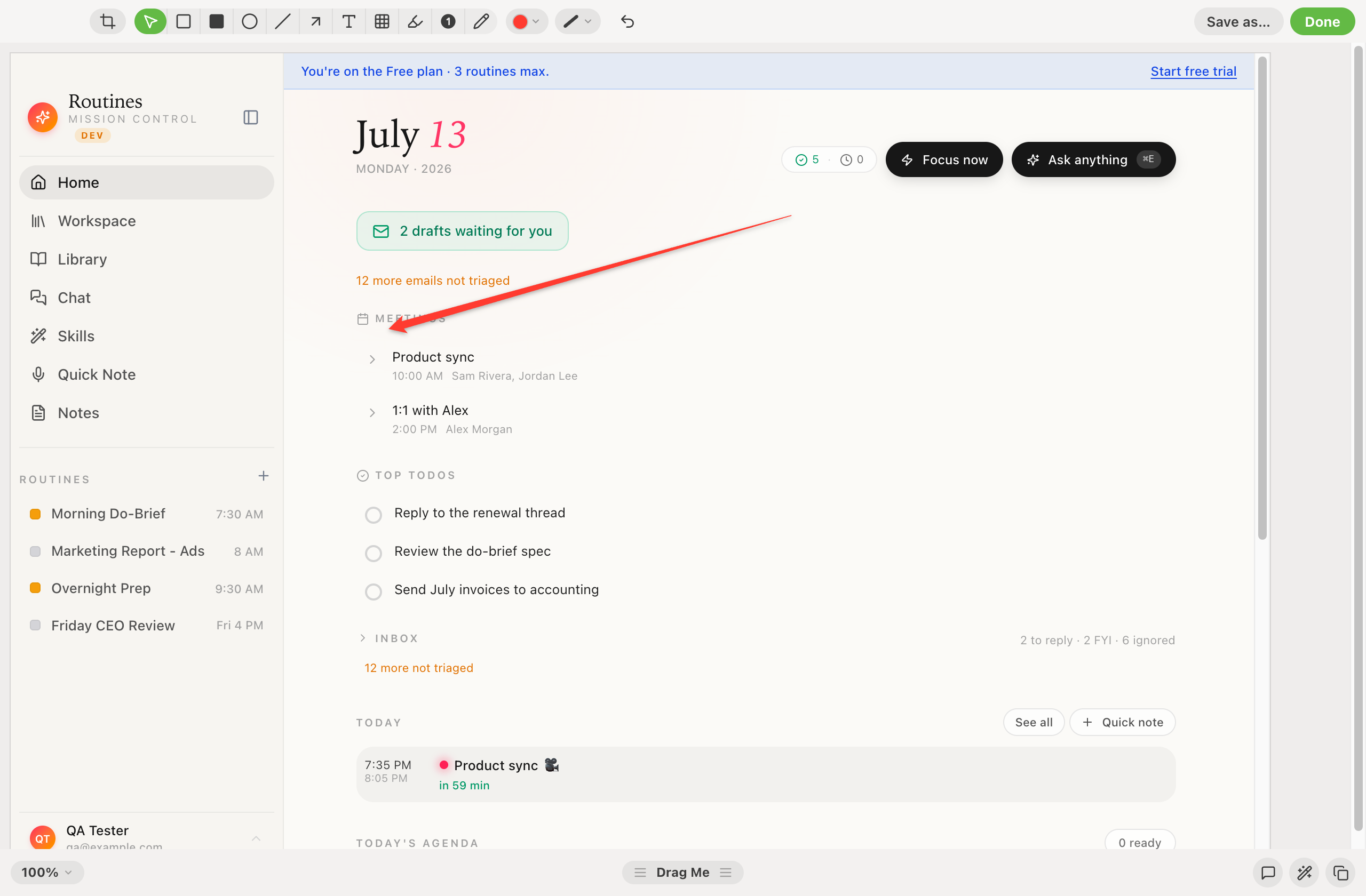The image size is (1366, 896).
Task: Collapse the sidebar panel icon
Action: tap(251, 117)
